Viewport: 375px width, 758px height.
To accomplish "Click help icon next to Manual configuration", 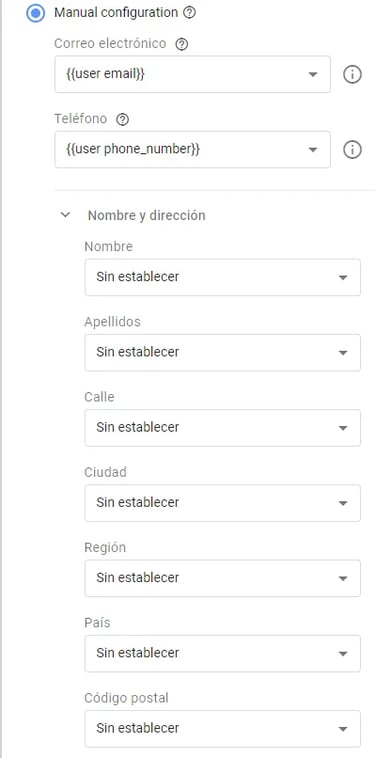I will point(190,13).
